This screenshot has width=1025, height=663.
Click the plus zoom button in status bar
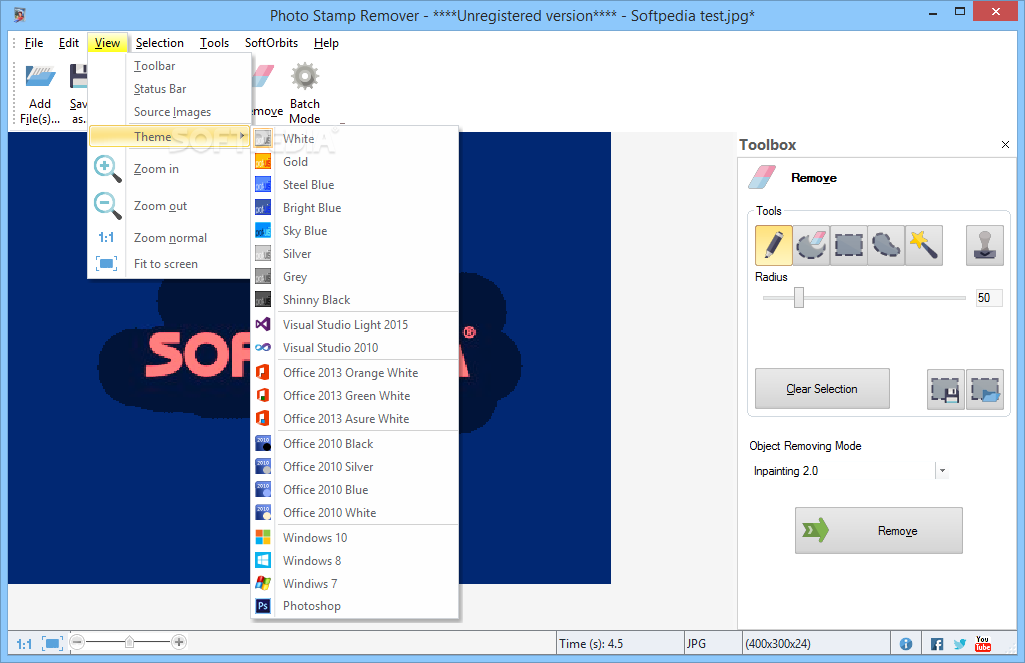179,642
